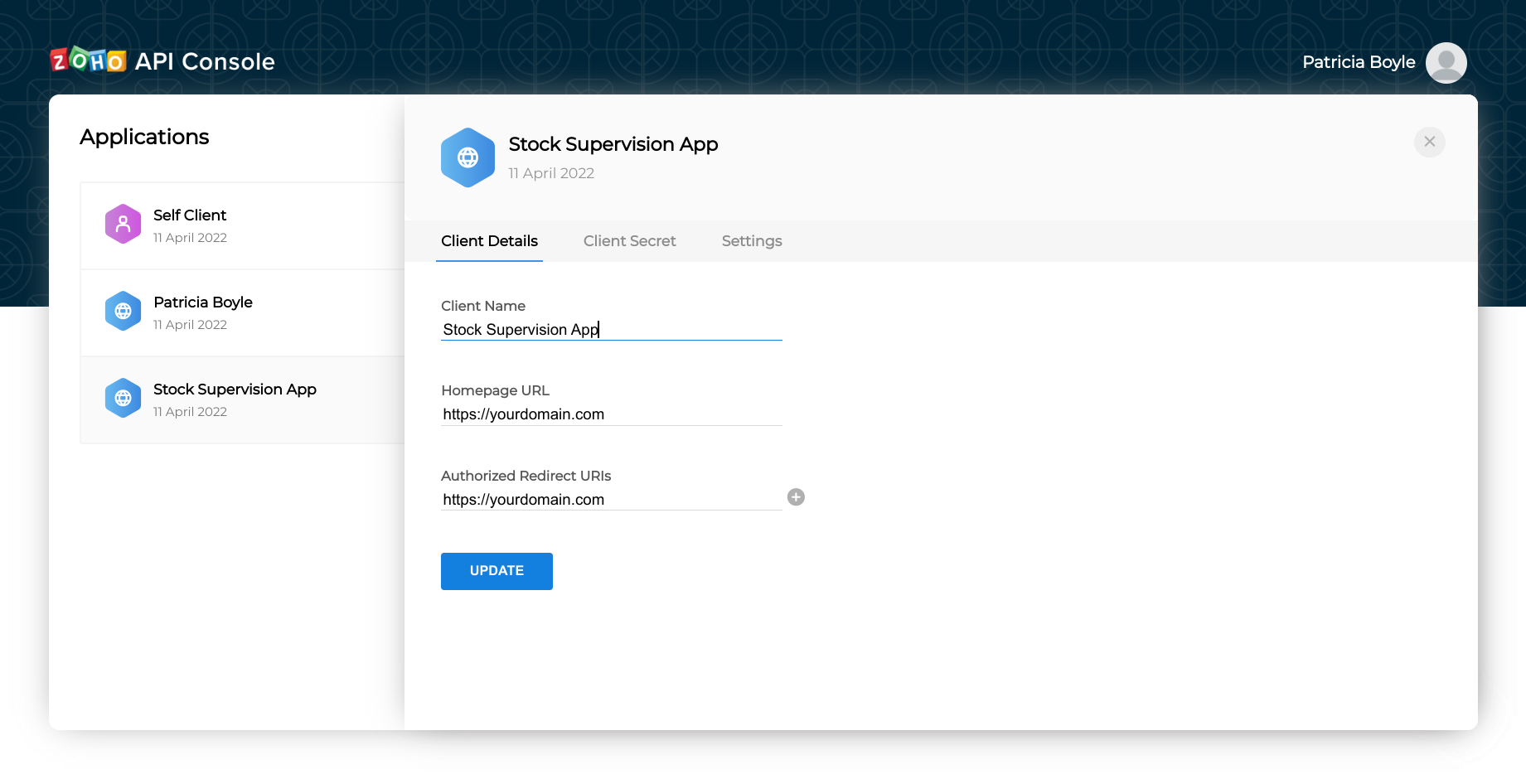Screen dimensions: 1526x784
Task: Focus the Client Name input field
Action: (x=611, y=330)
